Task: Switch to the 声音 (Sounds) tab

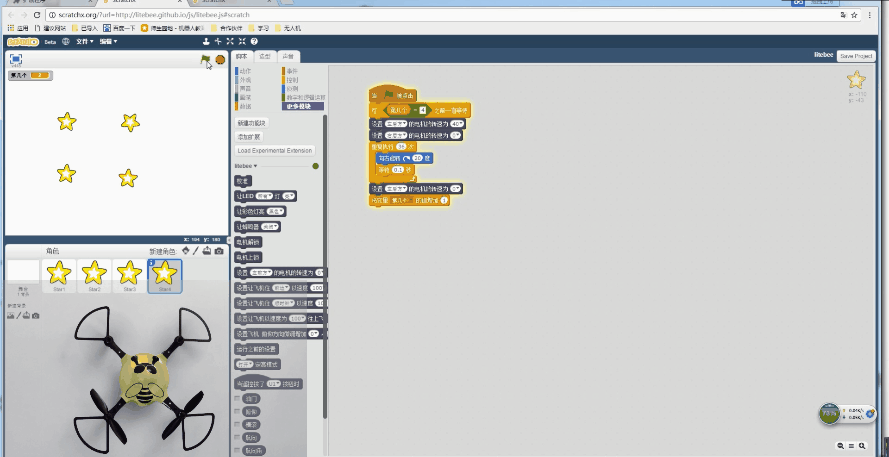Action: click(288, 56)
